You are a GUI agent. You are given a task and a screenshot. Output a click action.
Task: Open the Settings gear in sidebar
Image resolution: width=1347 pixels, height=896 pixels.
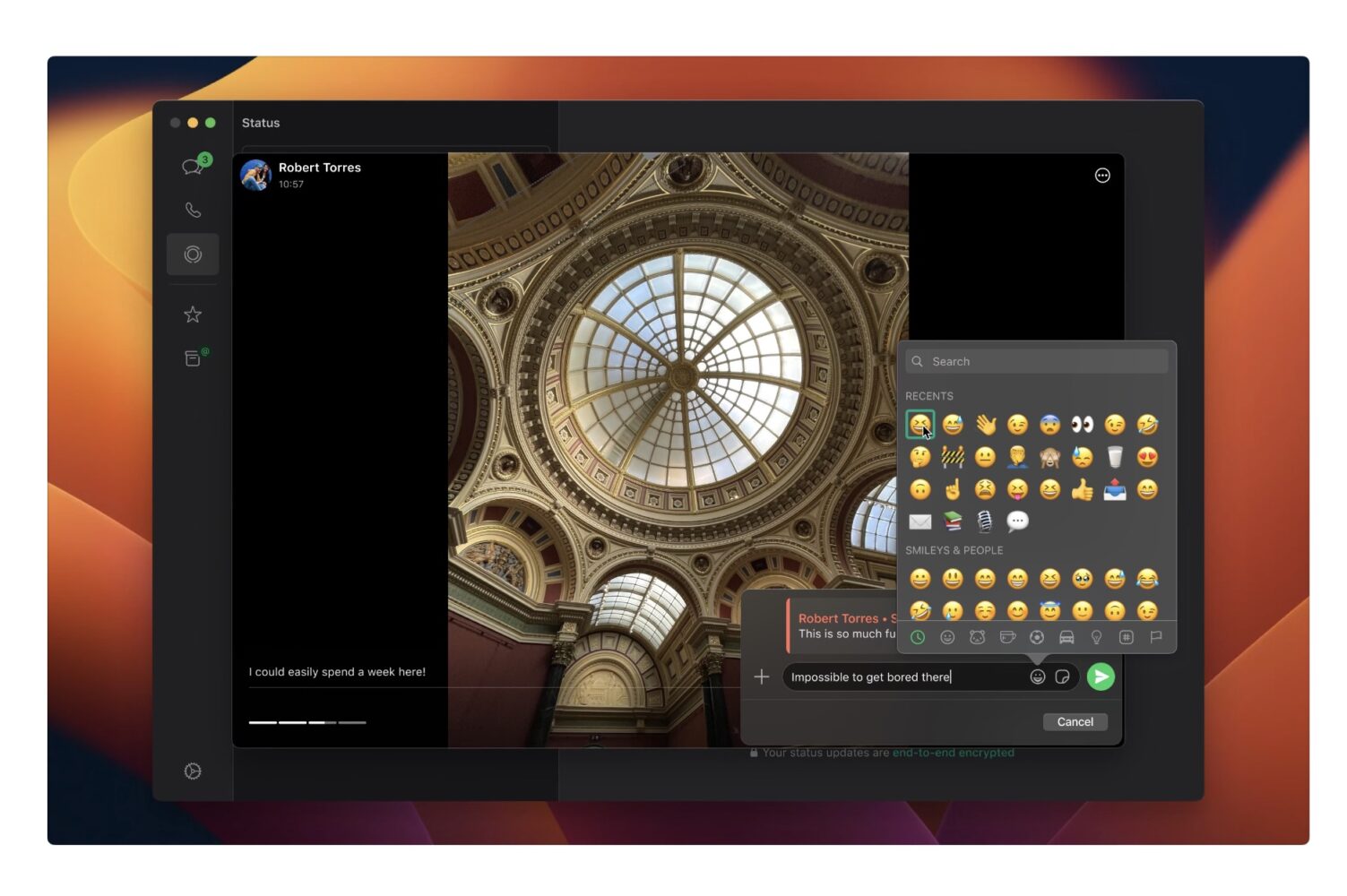tap(193, 771)
